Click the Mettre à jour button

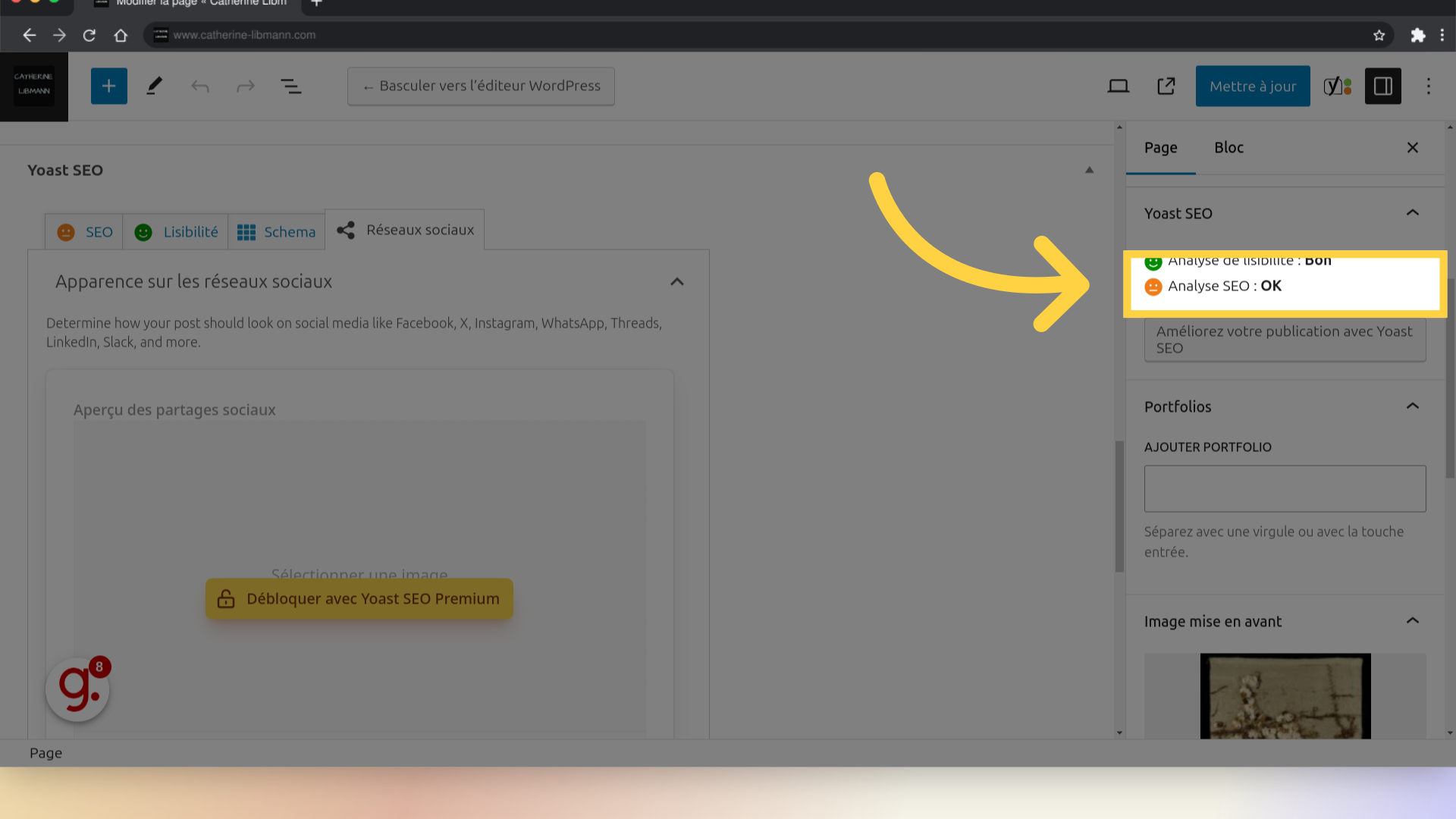coord(1253,86)
